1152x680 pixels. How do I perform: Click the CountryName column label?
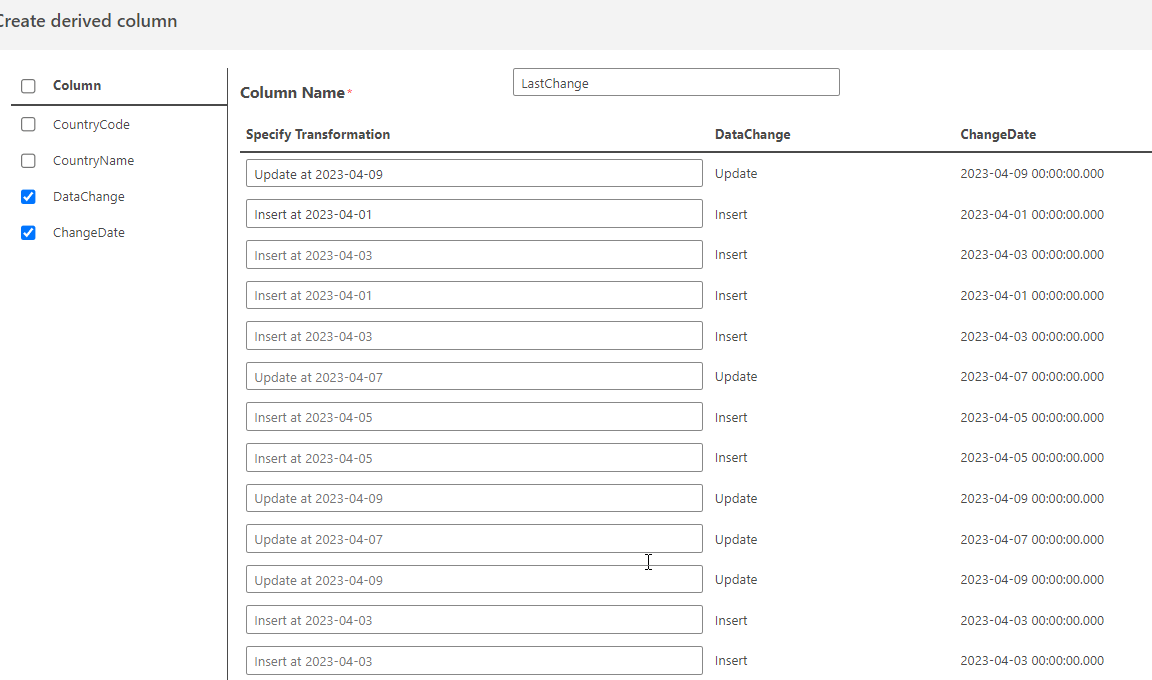pyautogui.click(x=93, y=161)
